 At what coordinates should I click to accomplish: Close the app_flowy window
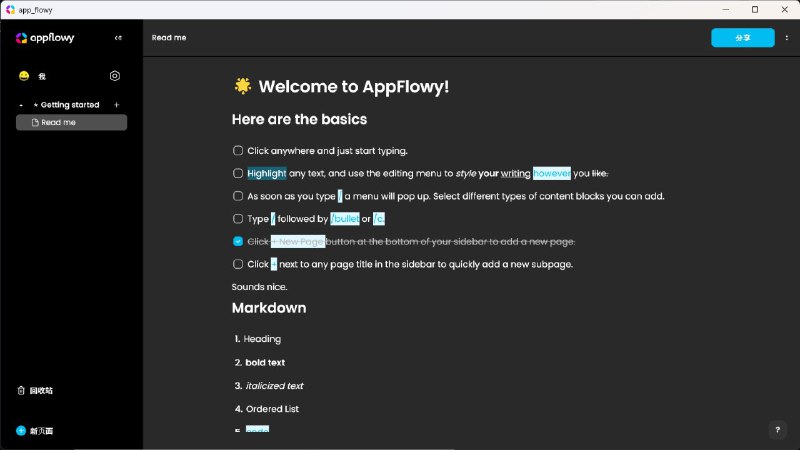[785, 10]
